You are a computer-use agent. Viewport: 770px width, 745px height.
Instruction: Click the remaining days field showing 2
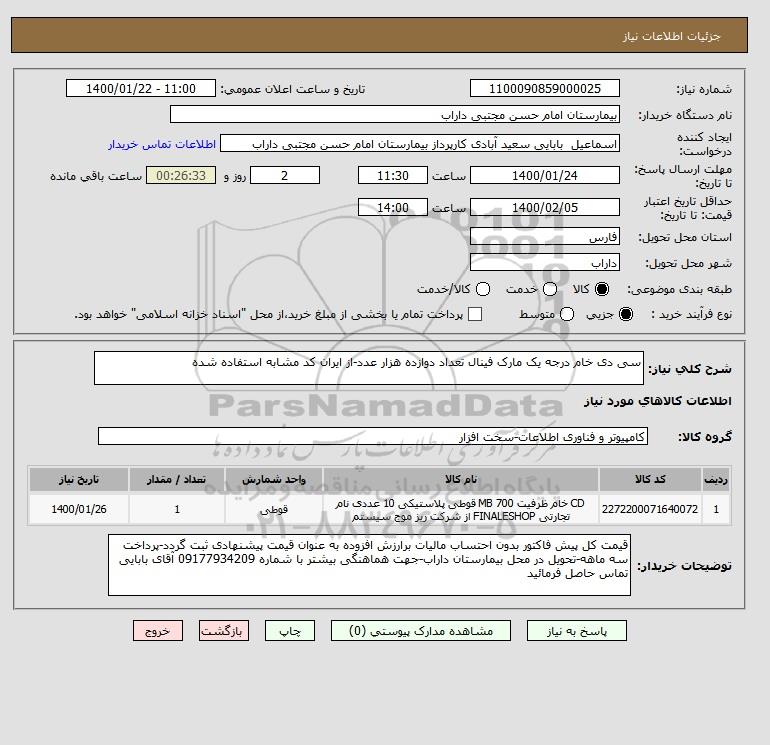[x=285, y=175]
